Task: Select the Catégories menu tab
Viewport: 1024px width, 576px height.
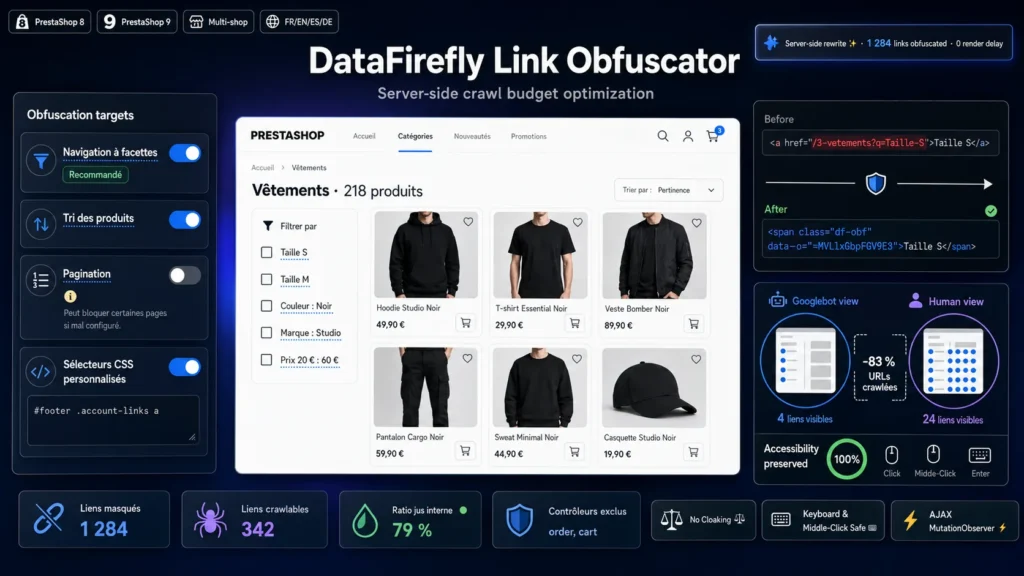Action: tap(415, 136)
